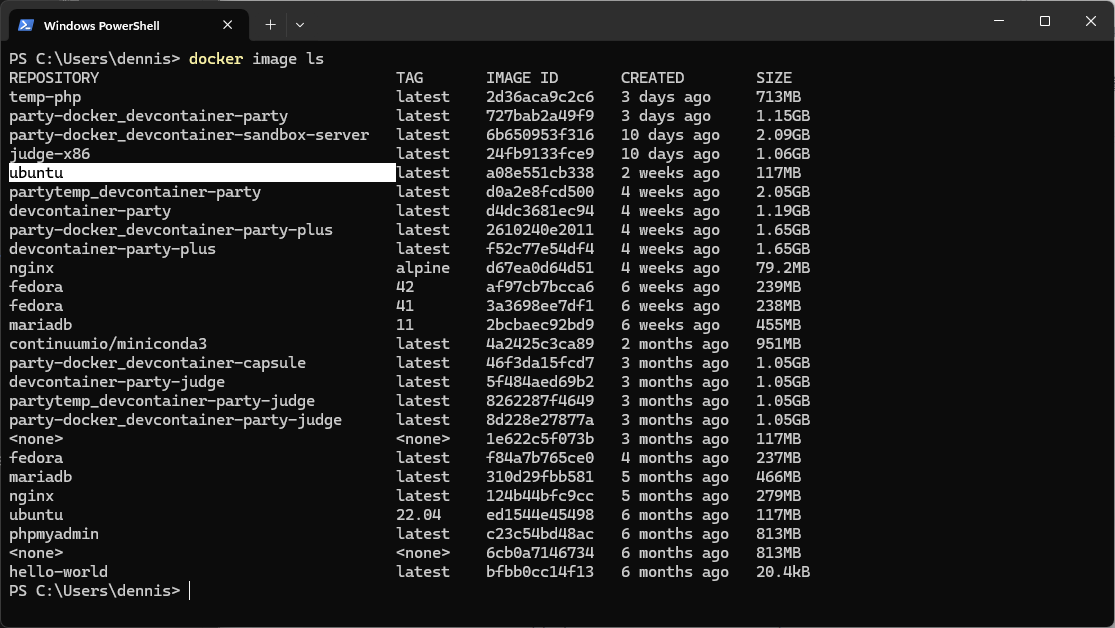1115x628 pixels.
Task: Click the REPOSITORY column header
Action: point(54,77)
